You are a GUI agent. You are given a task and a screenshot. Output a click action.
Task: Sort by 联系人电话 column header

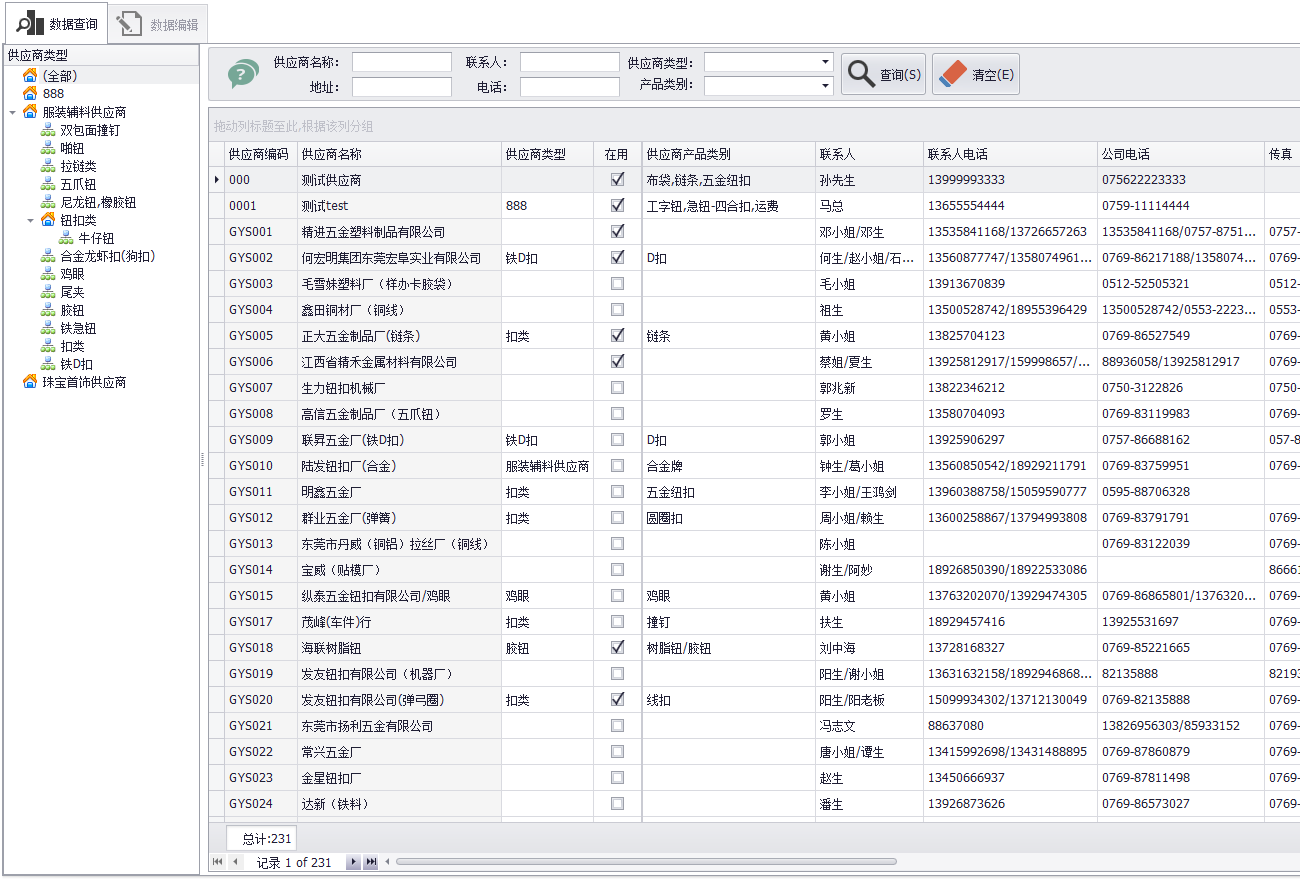pos(1010,154)
